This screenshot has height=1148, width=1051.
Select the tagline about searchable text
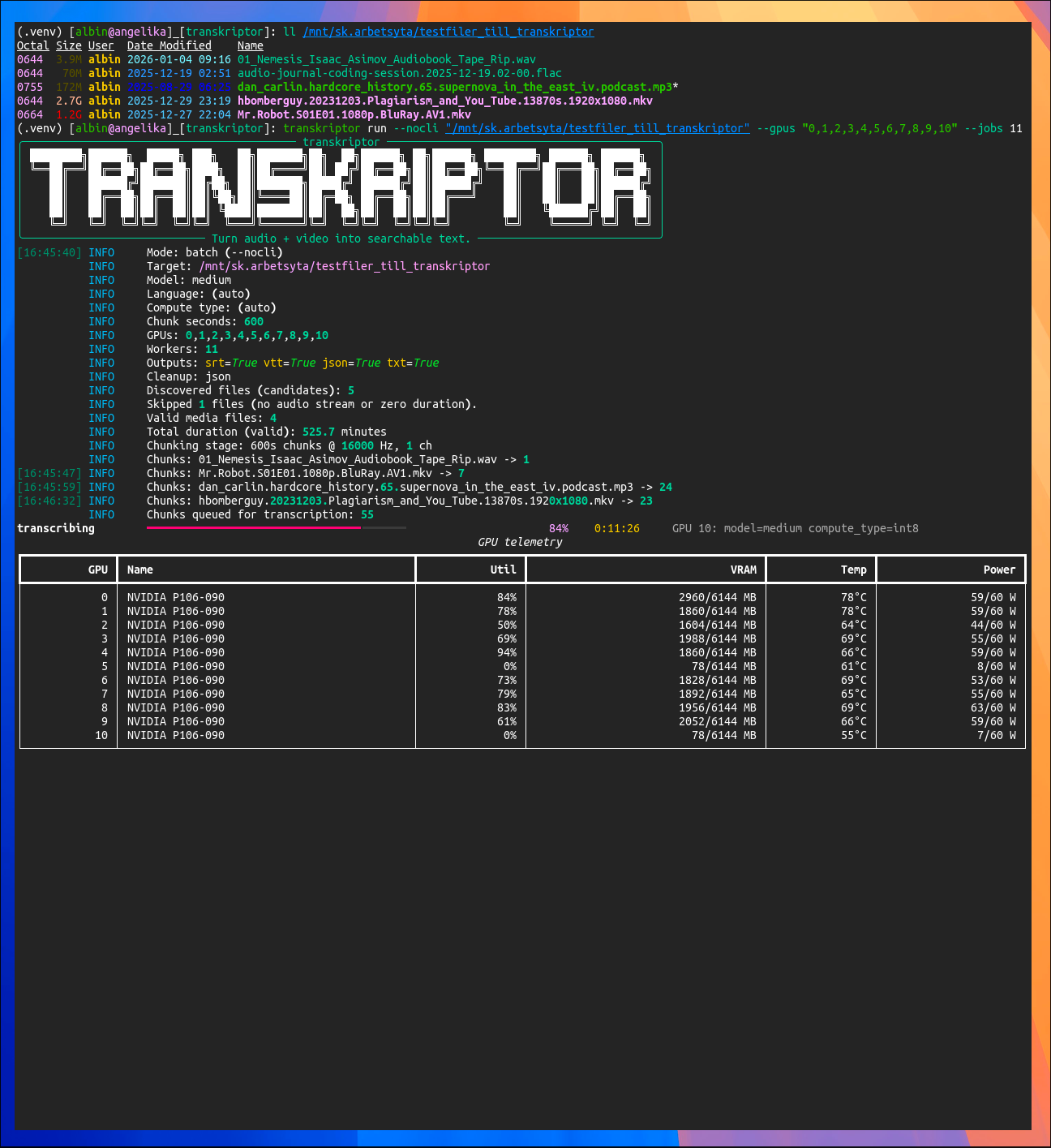[341, 239]
